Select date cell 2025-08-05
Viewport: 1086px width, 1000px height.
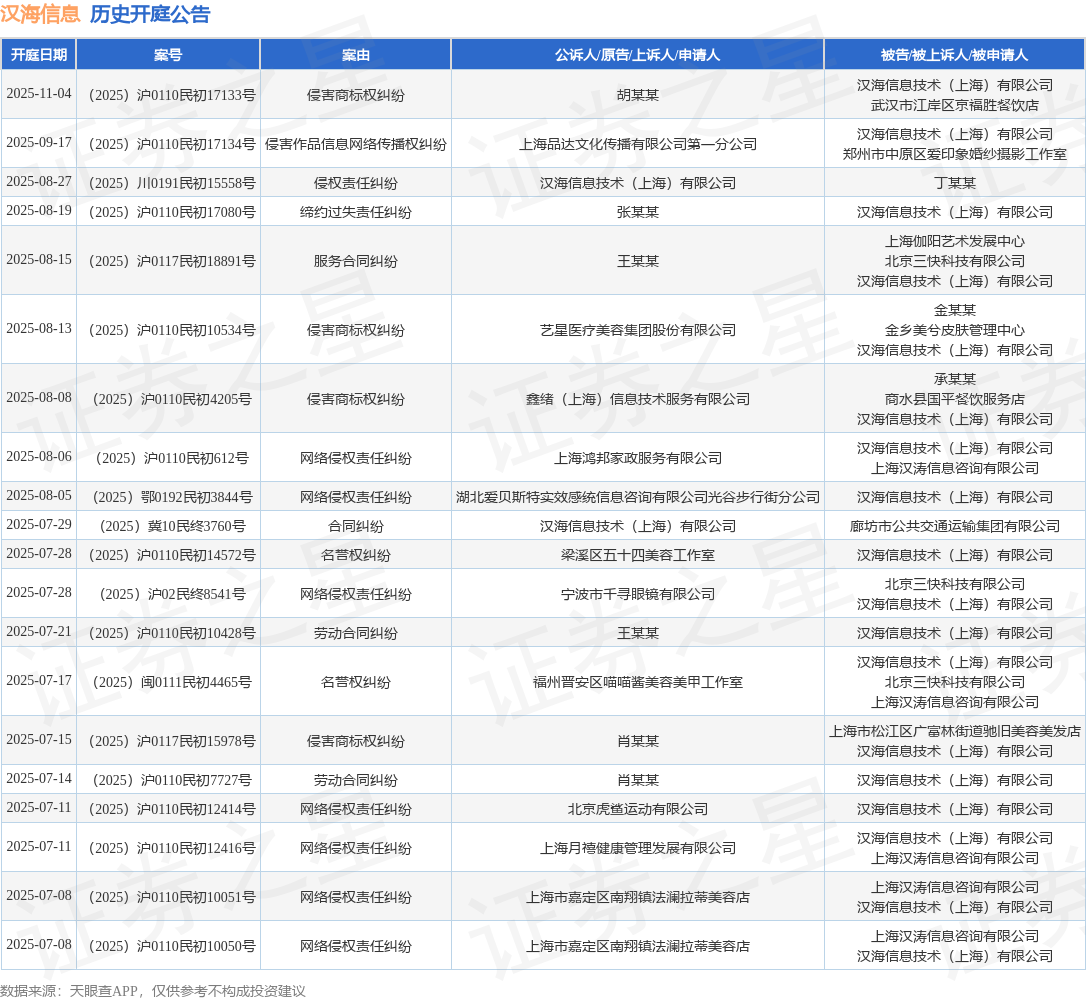click(39, 495)
